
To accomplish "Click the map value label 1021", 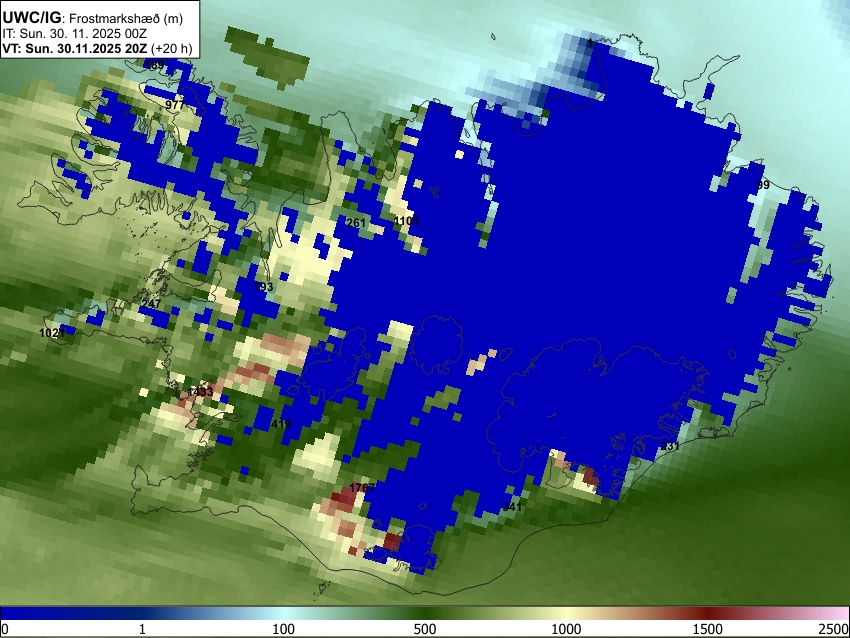I will coord(52,333).
